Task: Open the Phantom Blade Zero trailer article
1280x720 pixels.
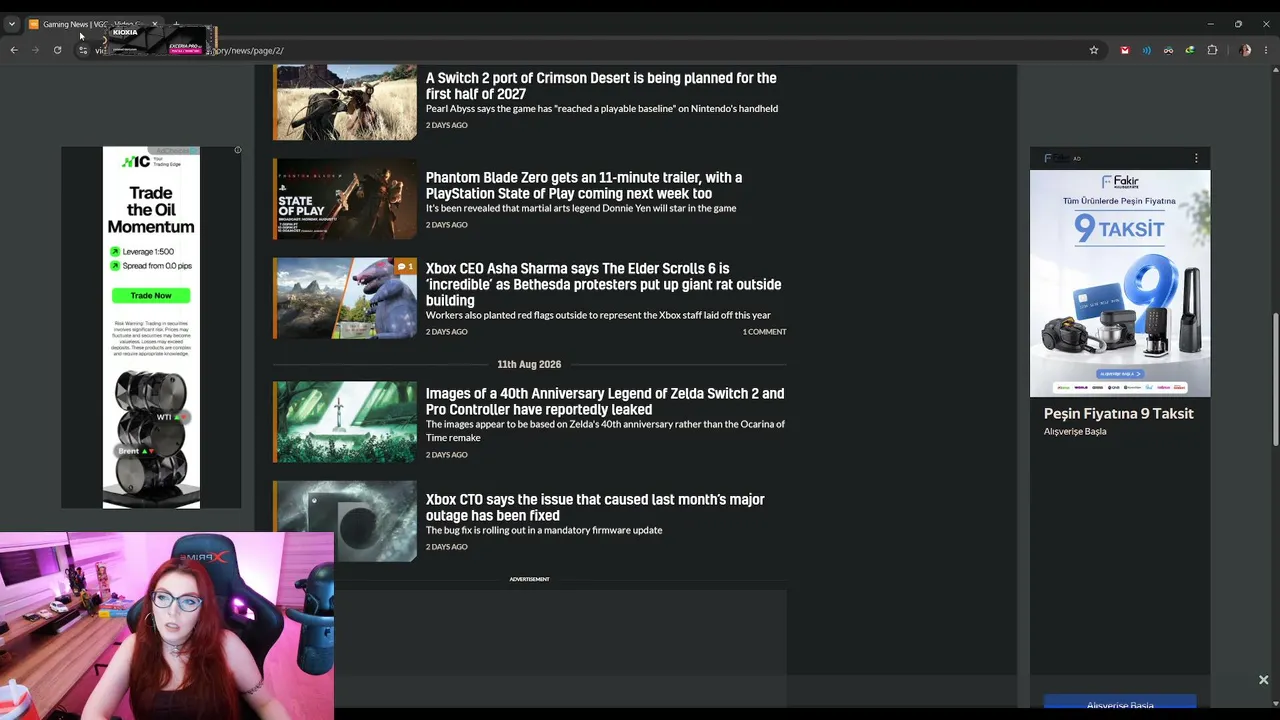Action: click(584, 186)
